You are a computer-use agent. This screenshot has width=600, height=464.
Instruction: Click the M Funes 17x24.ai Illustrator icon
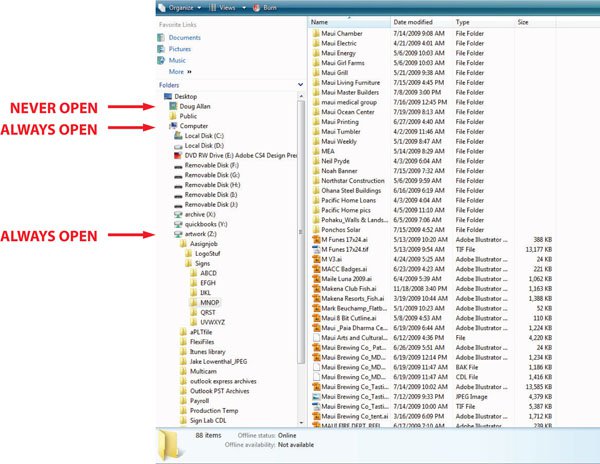(x=316, y=239)
